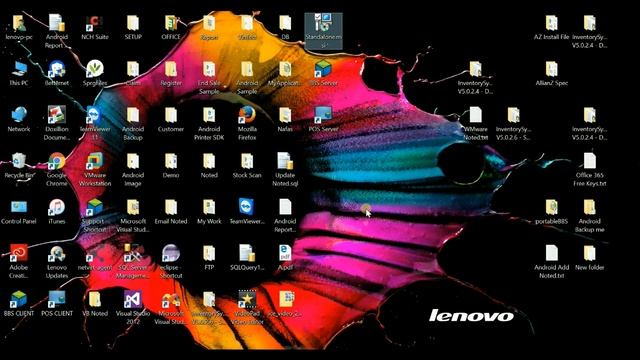Viewport: 640px width, 360px height.
Task: Click the Lenovo Updates shortcut
Action: pos(57,254)
